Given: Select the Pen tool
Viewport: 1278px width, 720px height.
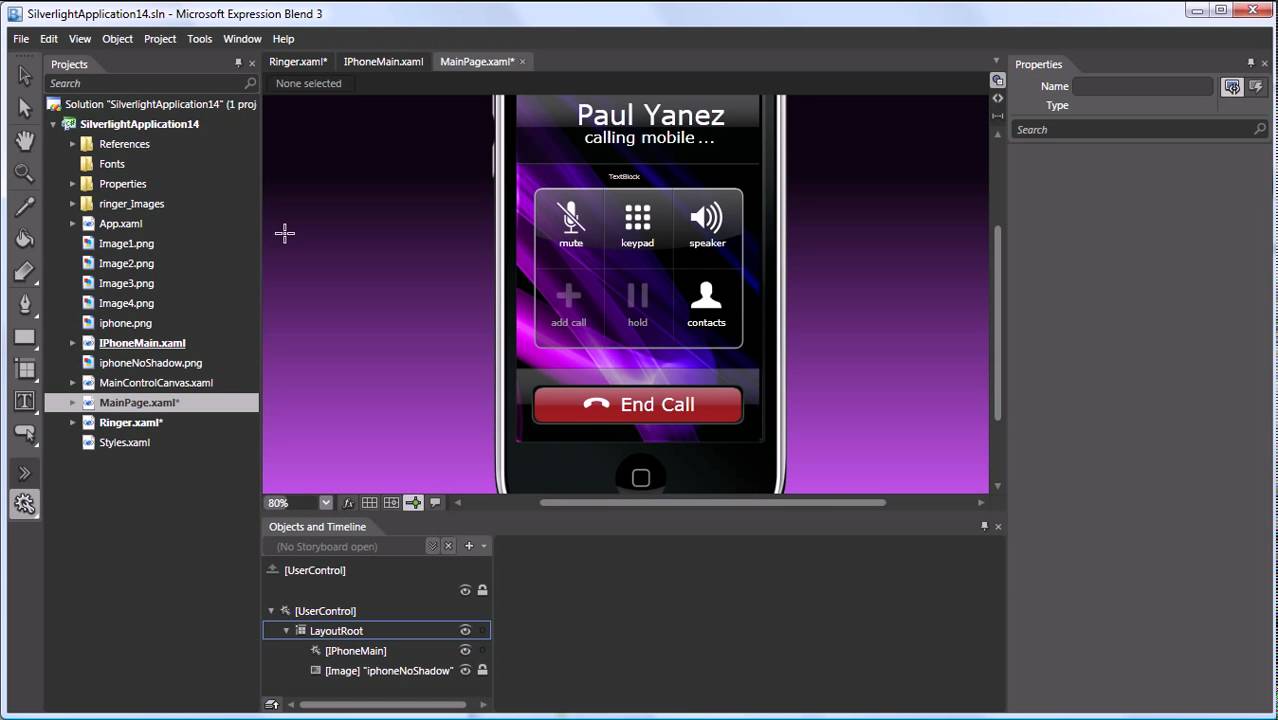Looking at the screenshot, I should tap(25, 304).
